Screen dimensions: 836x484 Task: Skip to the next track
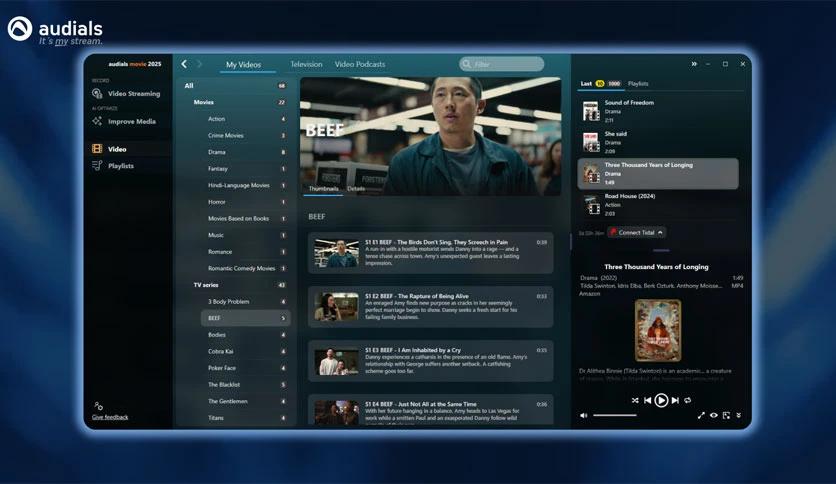pyautogui.click(x=675, y=400)
